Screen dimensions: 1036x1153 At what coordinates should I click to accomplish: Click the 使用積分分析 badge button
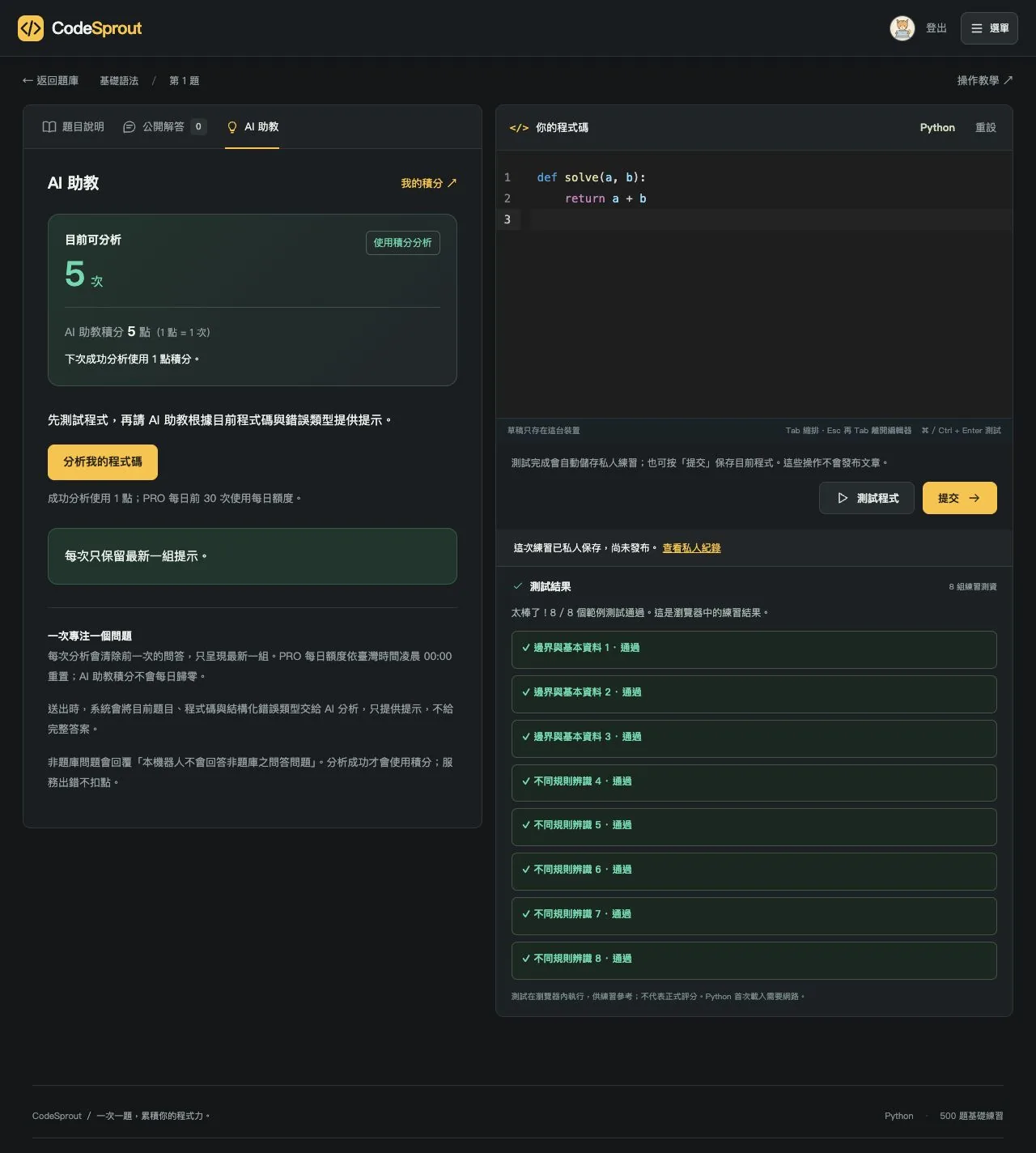pyautogui.click(x=403, y=243)
